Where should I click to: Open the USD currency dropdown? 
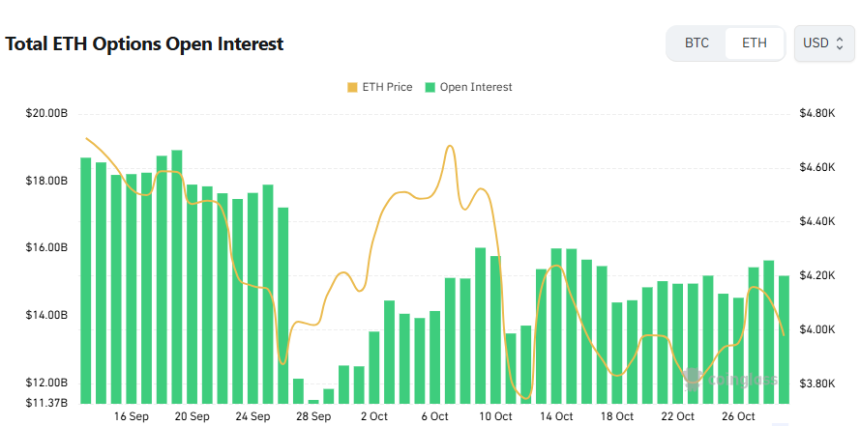tap(824, 43)
